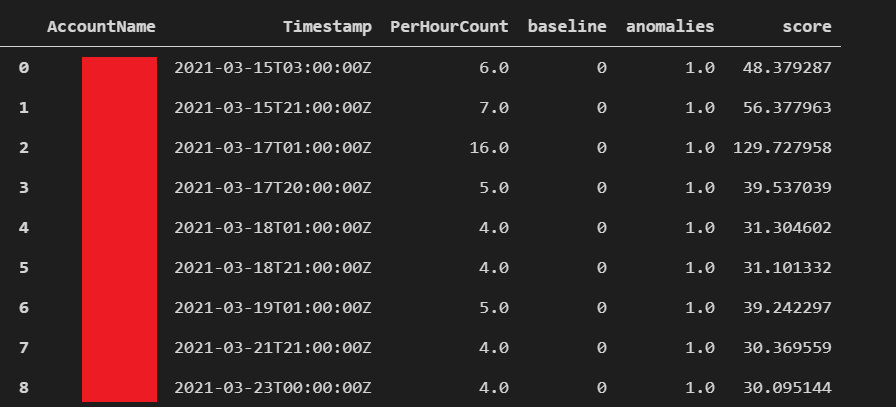This screenshot has height=407, width=896.
Task: Click the AccountName column header
Action: pos(101,27)
